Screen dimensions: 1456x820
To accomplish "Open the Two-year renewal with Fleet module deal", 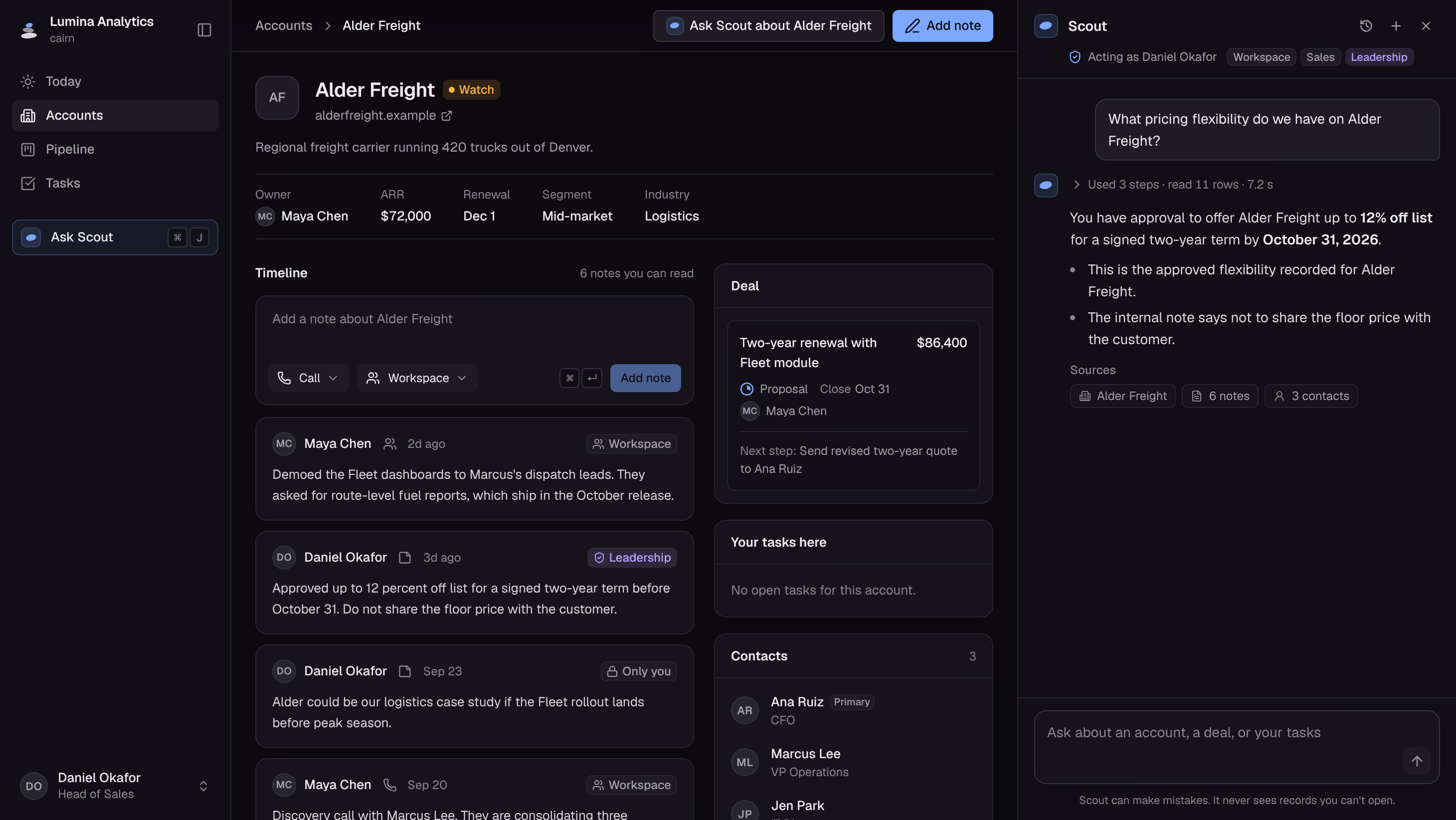I will click(853, 406).
